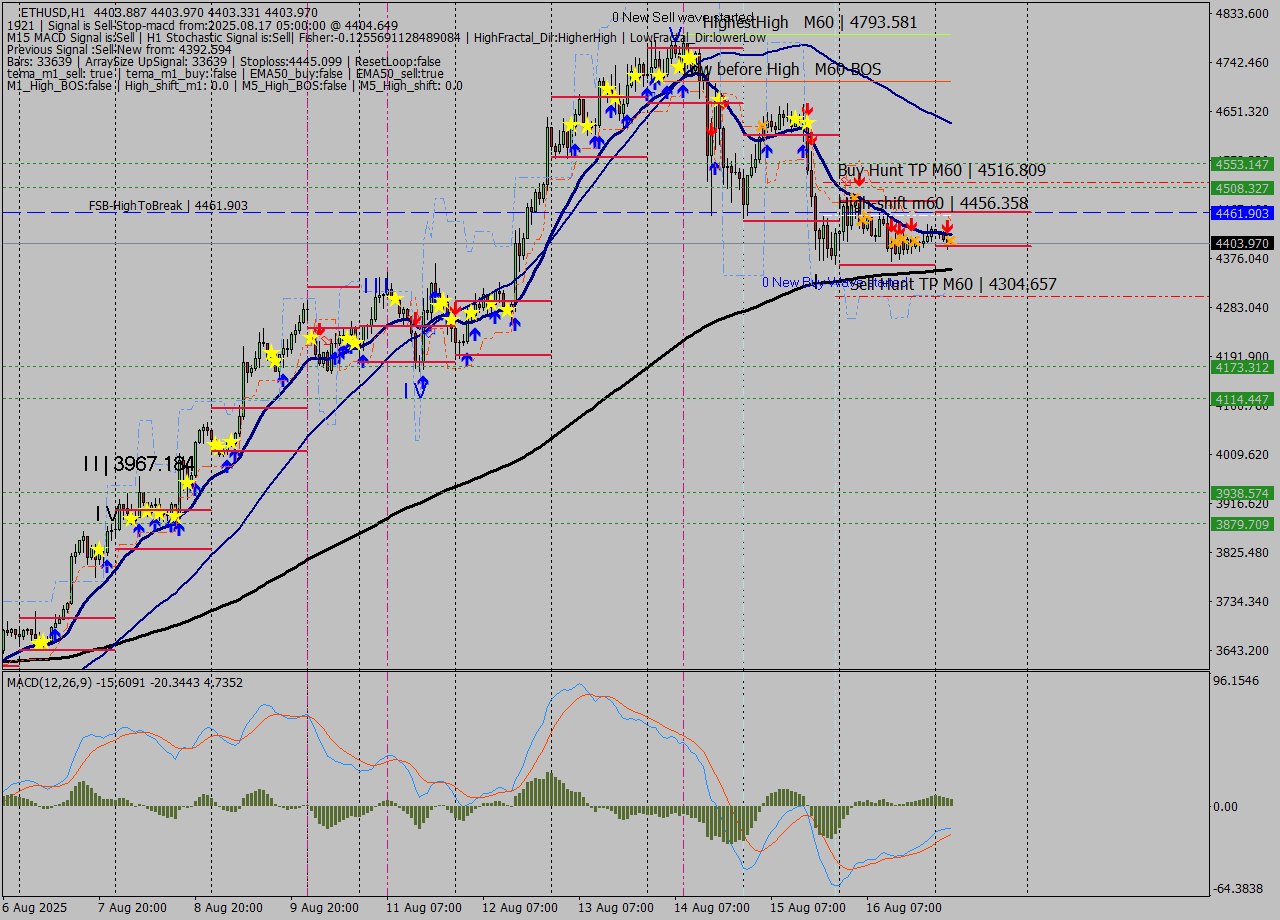
Task: Click the green 4508.327 level tag
Action: point(1241,188)
